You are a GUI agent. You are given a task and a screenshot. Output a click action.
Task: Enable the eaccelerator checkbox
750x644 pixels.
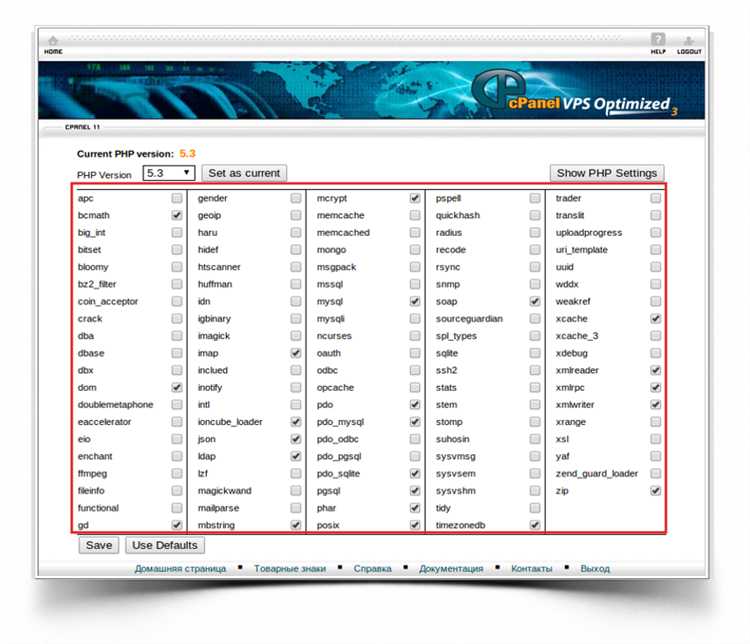pos(177,422)
